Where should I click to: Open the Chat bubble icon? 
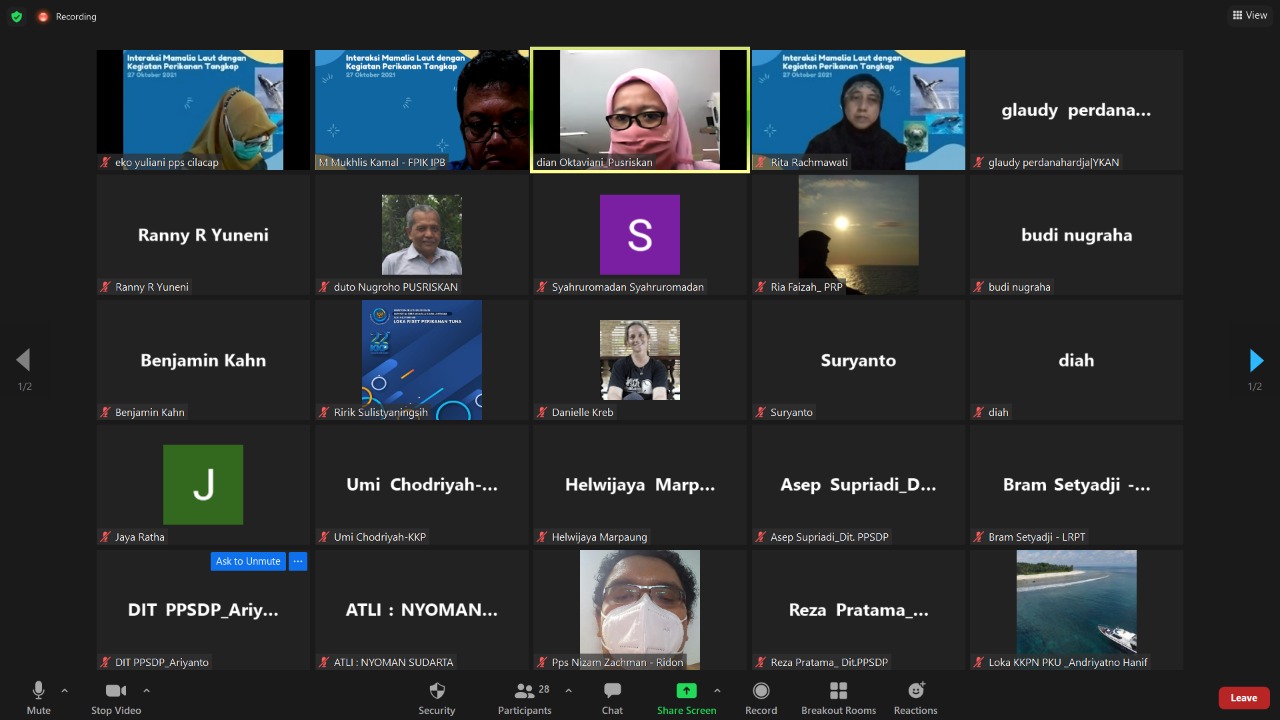coord(612,691)
